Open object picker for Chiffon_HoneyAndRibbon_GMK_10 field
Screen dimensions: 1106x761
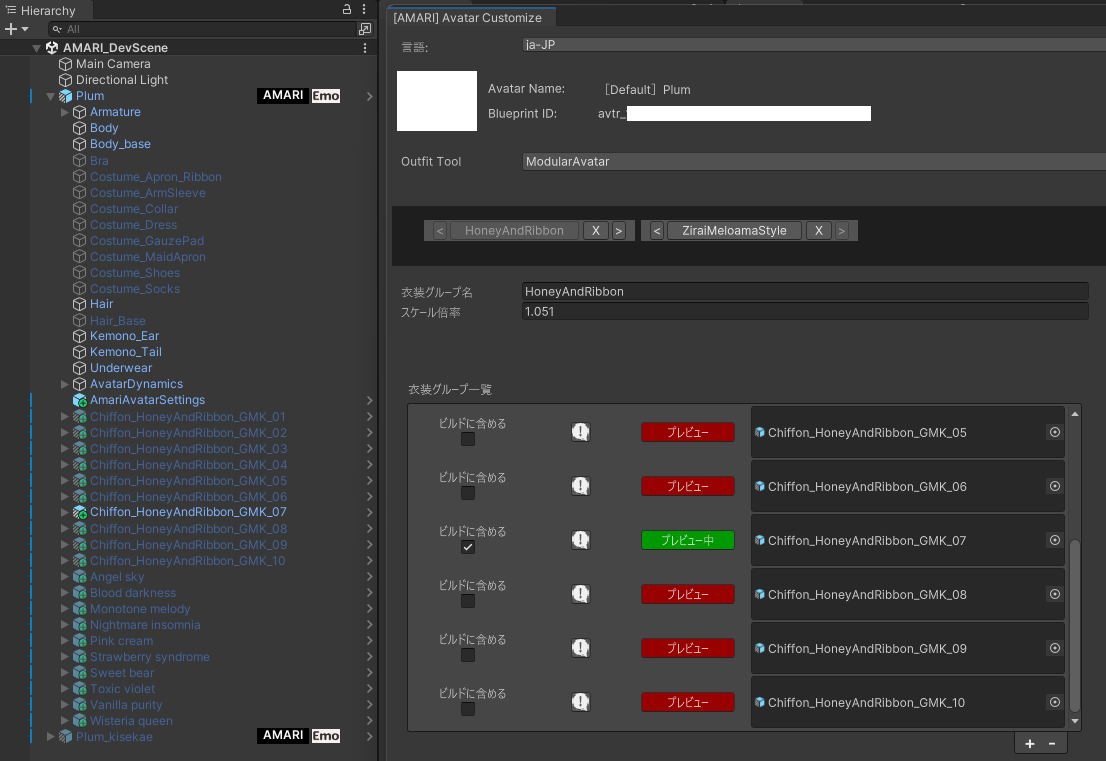click(x=1055, y=702)
